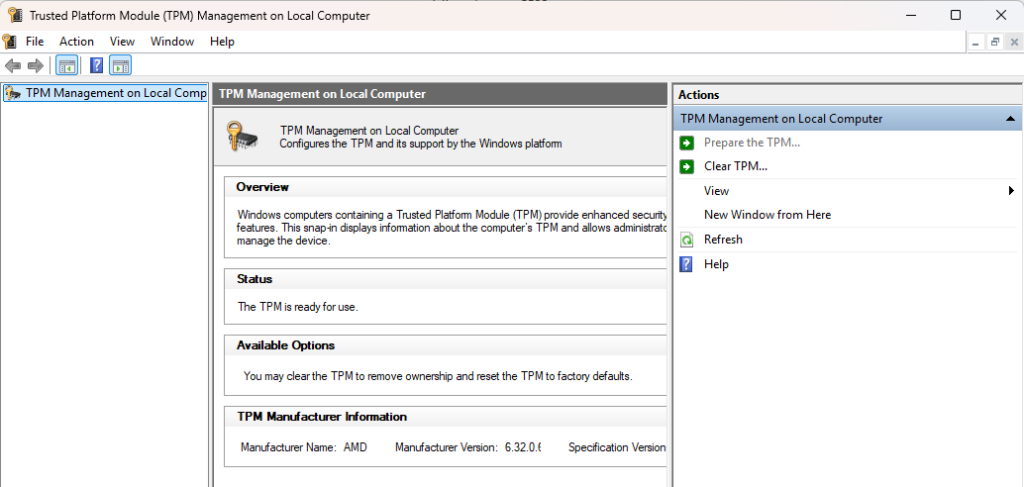The width and height of the screenshot is (1024, 487).
Task: Click 'Configures the TPM and its support' subtitle
Action: pyautogui.click(x=421, y=143)
